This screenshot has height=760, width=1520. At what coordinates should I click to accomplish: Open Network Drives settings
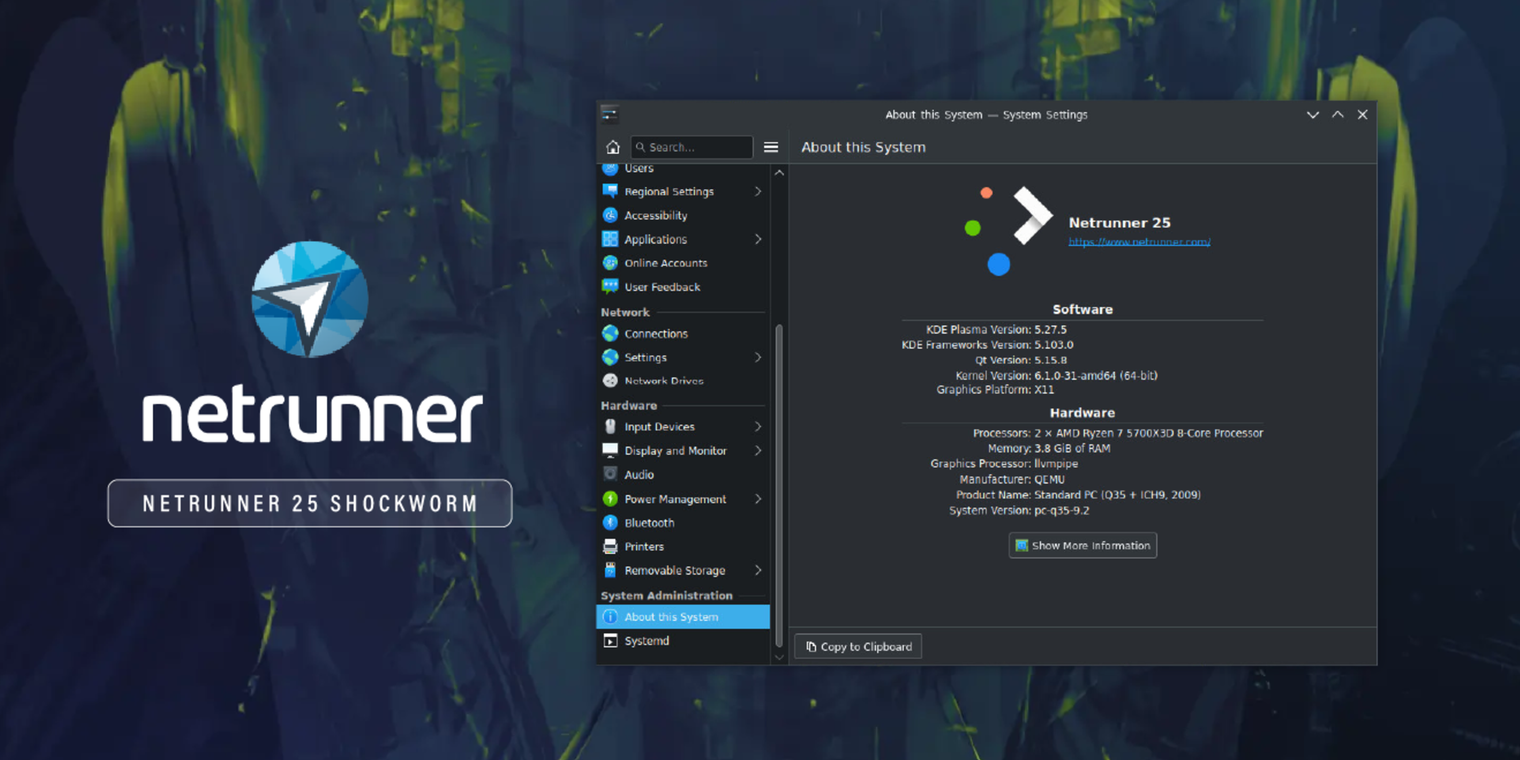(x=663, y=381)
